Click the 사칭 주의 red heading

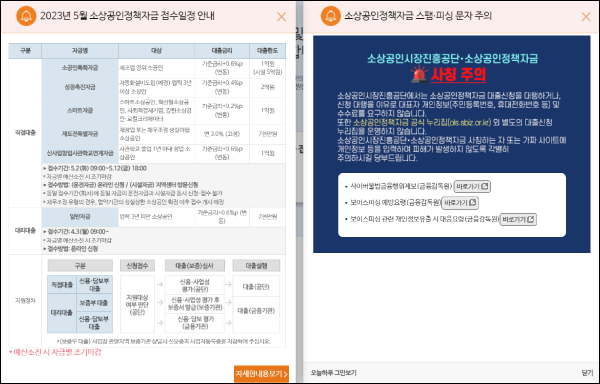pos(458,74)
